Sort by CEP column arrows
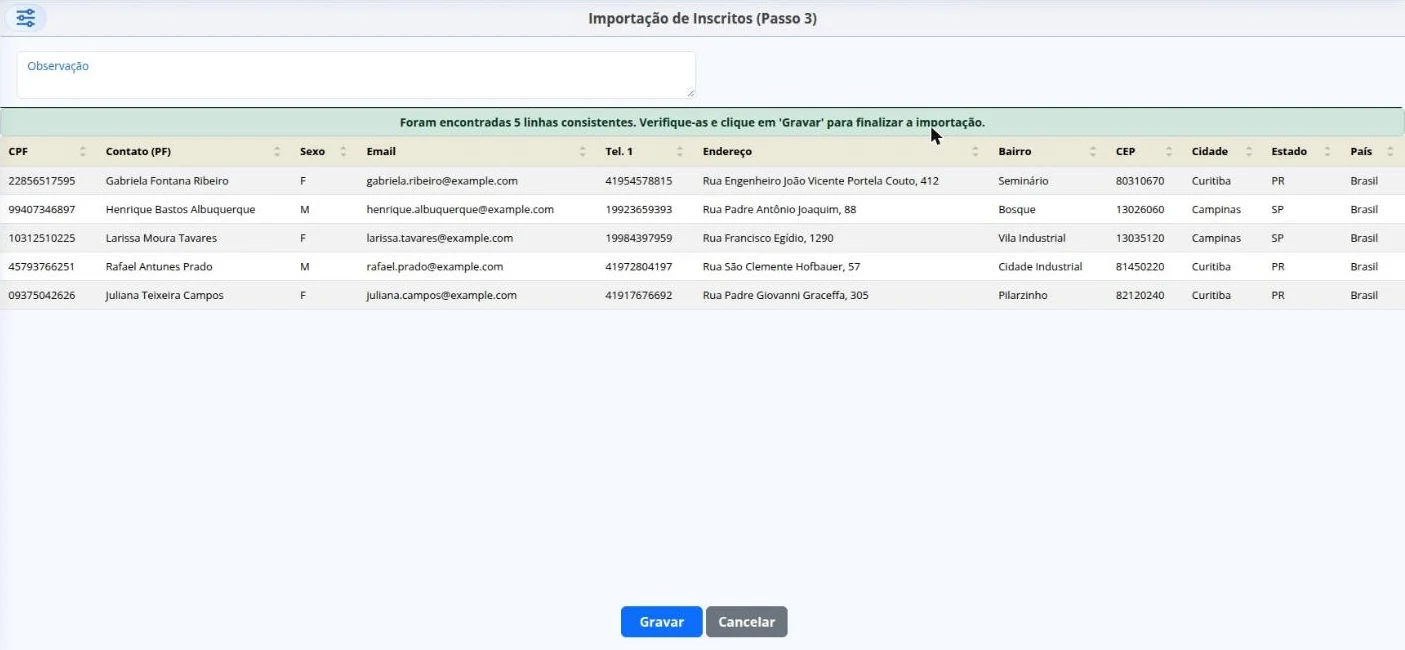1405x650 pixels. point(1168,152)
